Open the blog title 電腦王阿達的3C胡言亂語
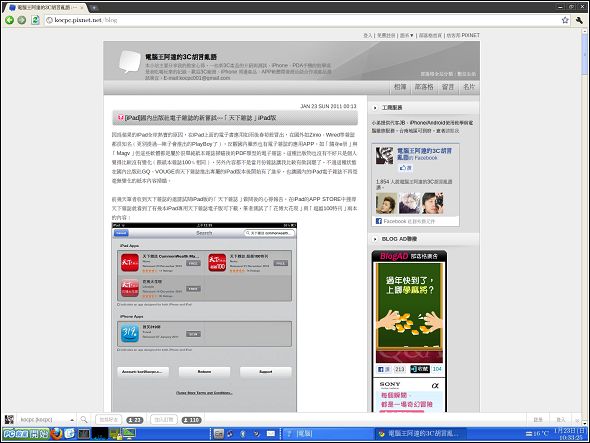Image resolution: width=590 pixels, height=443 pixels. click(x=181, y=57)
